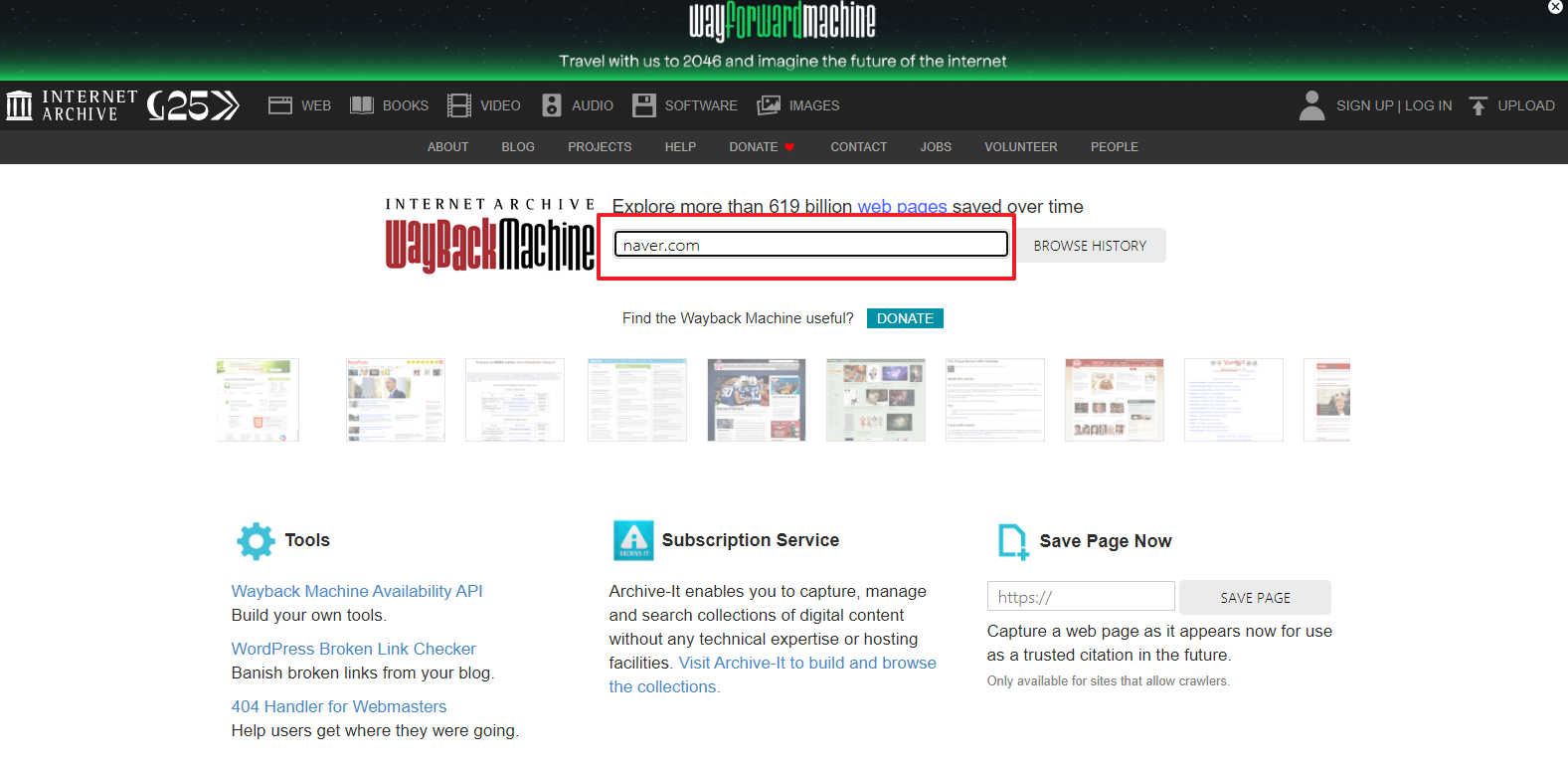The width and height of the screenshot is (1568, 770).
Task: Open the third archived site thumbnail
Action: (515, 400)
